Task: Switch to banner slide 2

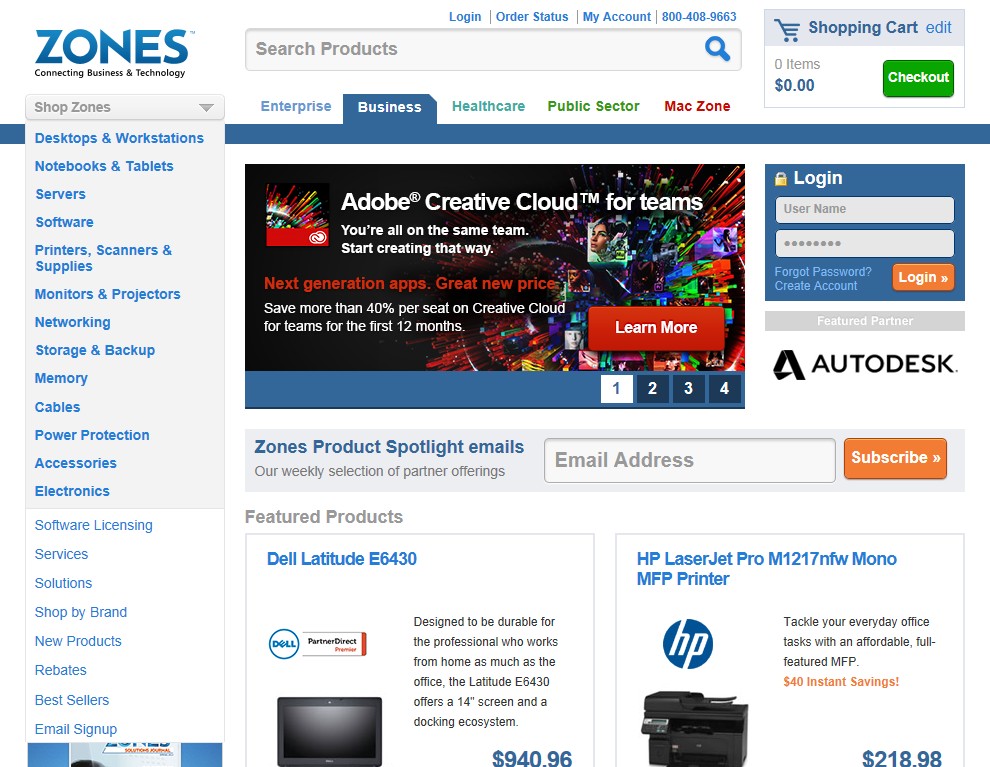Action: click(652, 388)
